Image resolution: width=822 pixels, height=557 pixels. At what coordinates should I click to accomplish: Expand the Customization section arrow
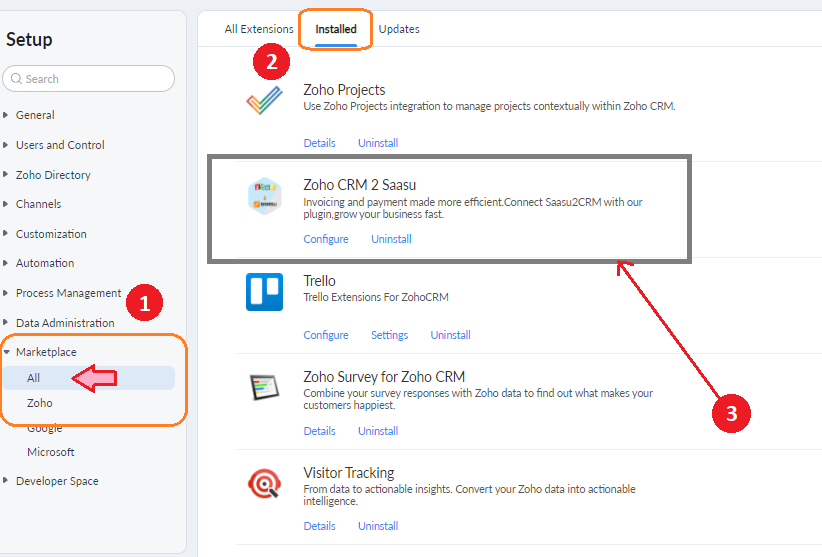(6, 234)
